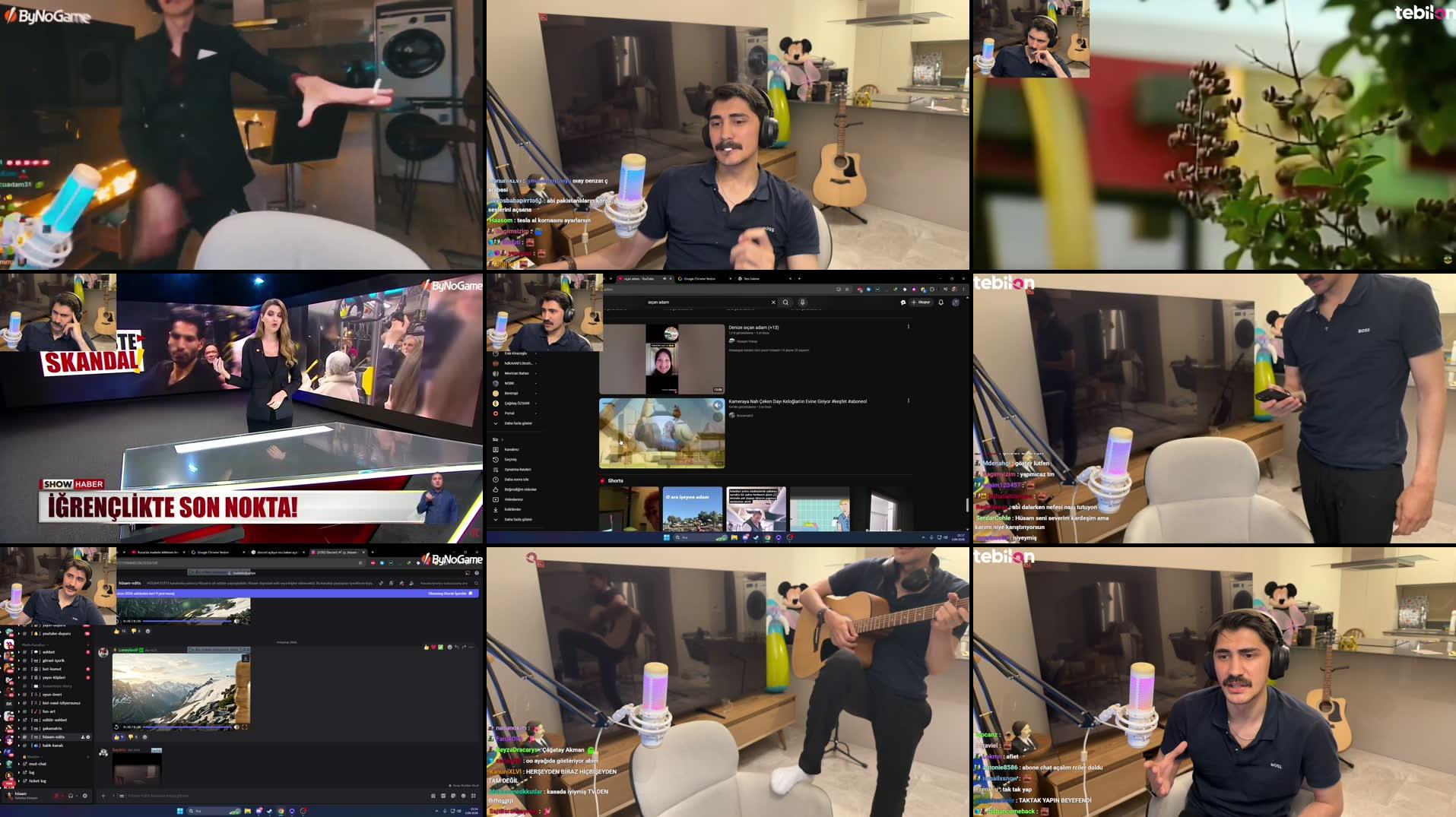The image size is (1456, 817).
Task: Click Okunmuş Olarak İşaretle in Discord banner
Action: click(450, 594)
